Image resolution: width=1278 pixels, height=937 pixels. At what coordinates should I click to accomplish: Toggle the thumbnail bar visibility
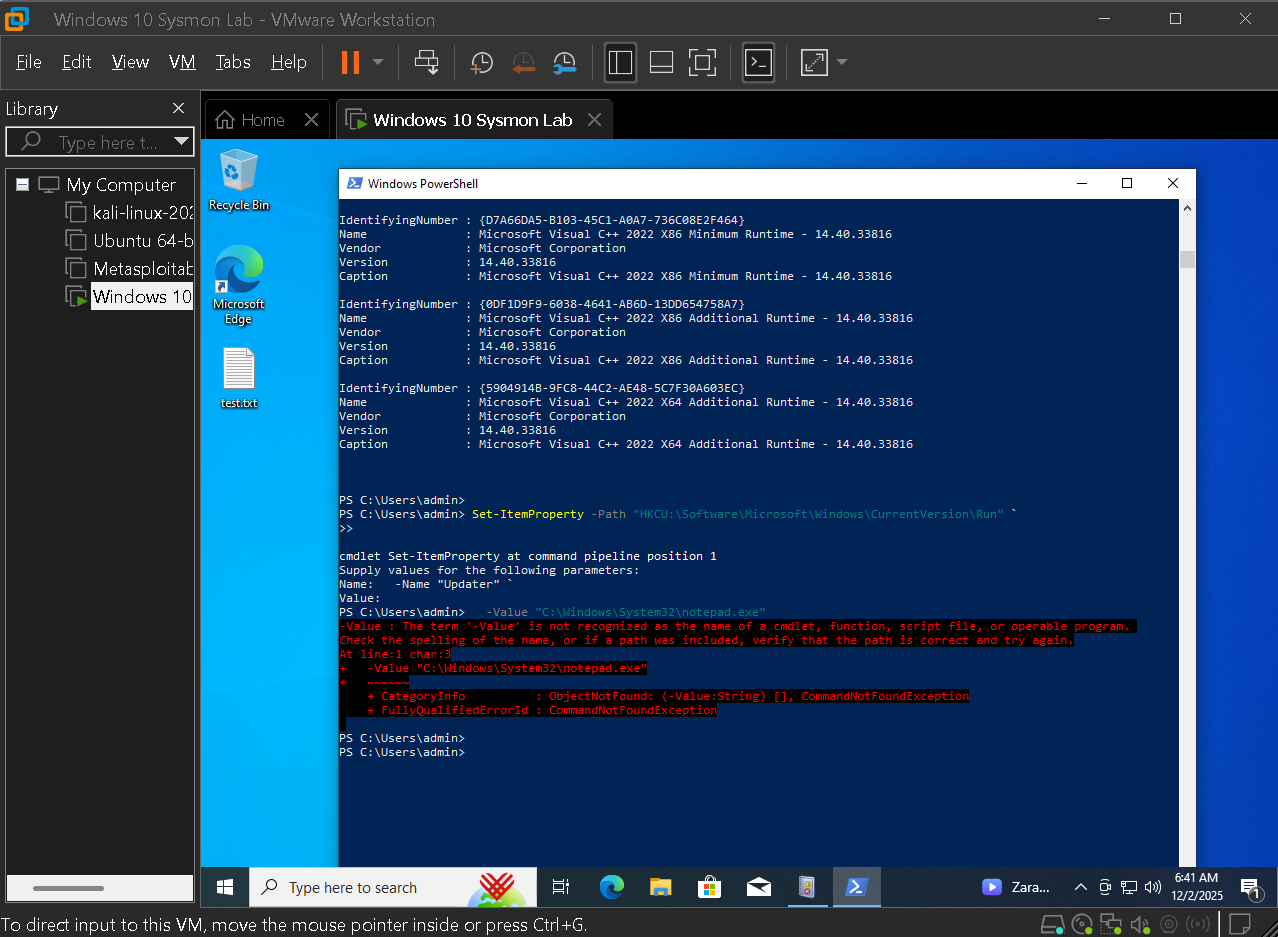pyautogui.click(x=661, y=62)
